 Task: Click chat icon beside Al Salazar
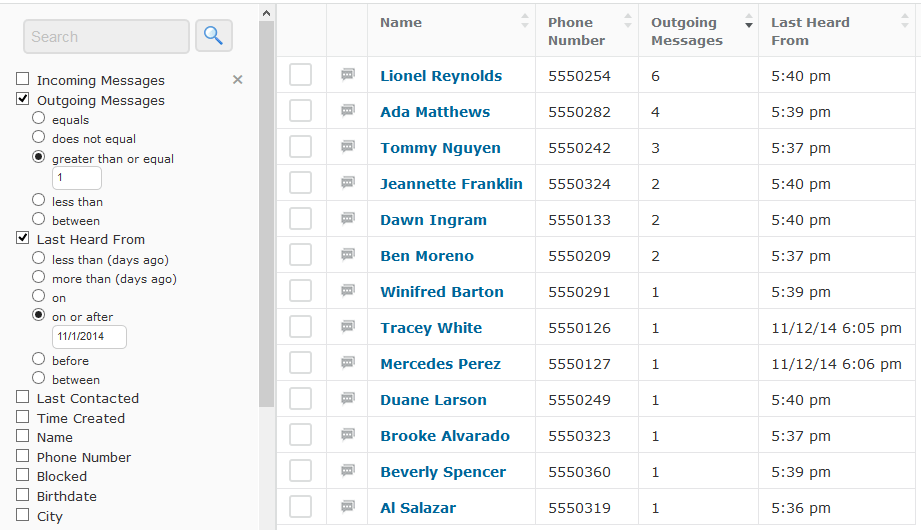tap(348, 506)
